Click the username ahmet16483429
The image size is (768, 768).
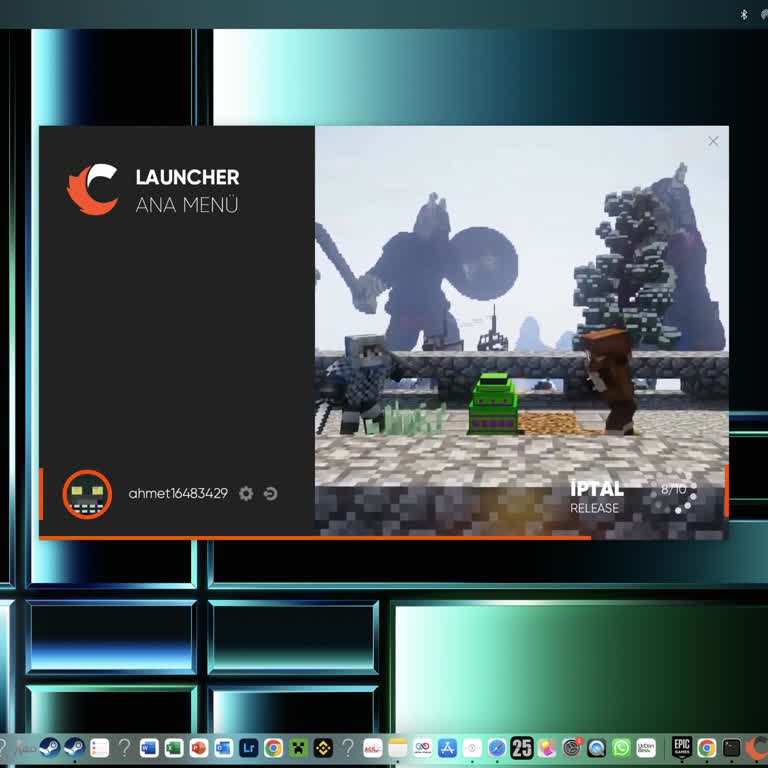[x=178, y=493]
